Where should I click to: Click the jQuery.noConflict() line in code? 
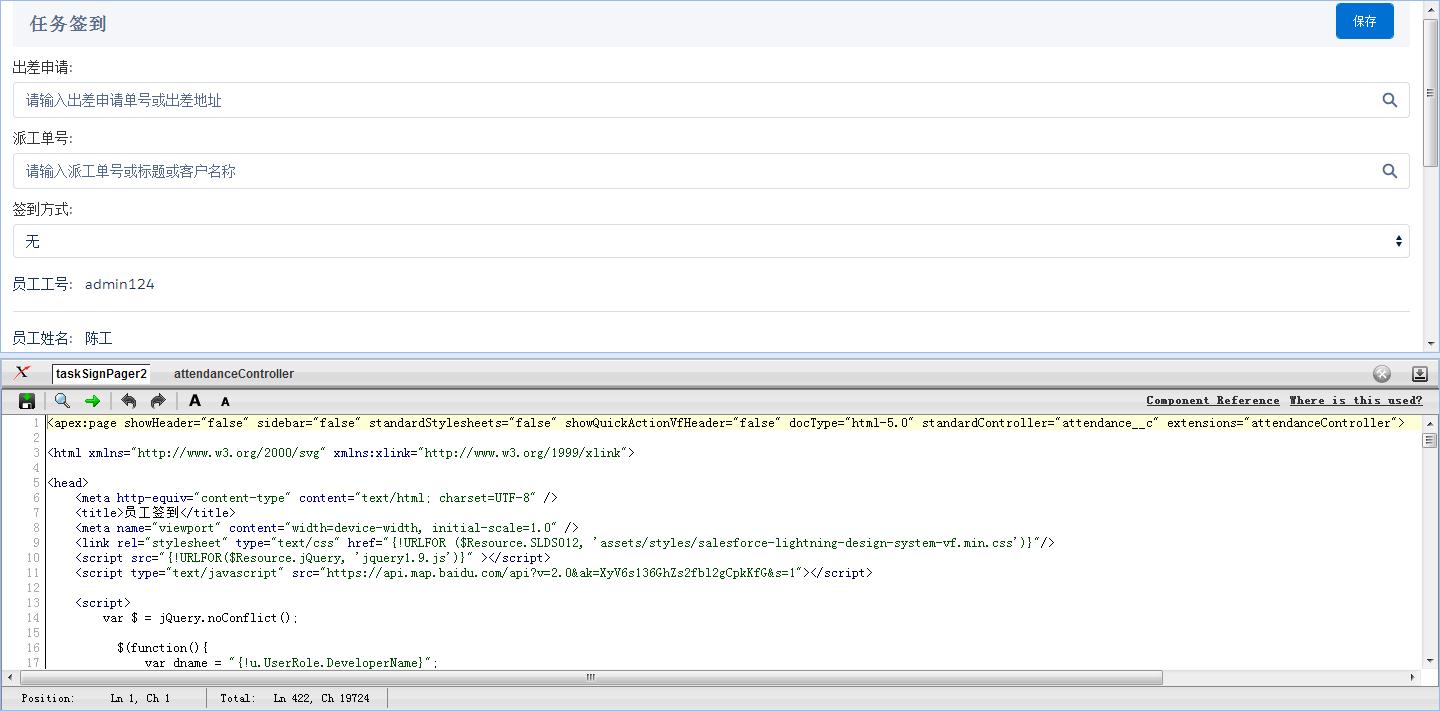coord(200,618)
